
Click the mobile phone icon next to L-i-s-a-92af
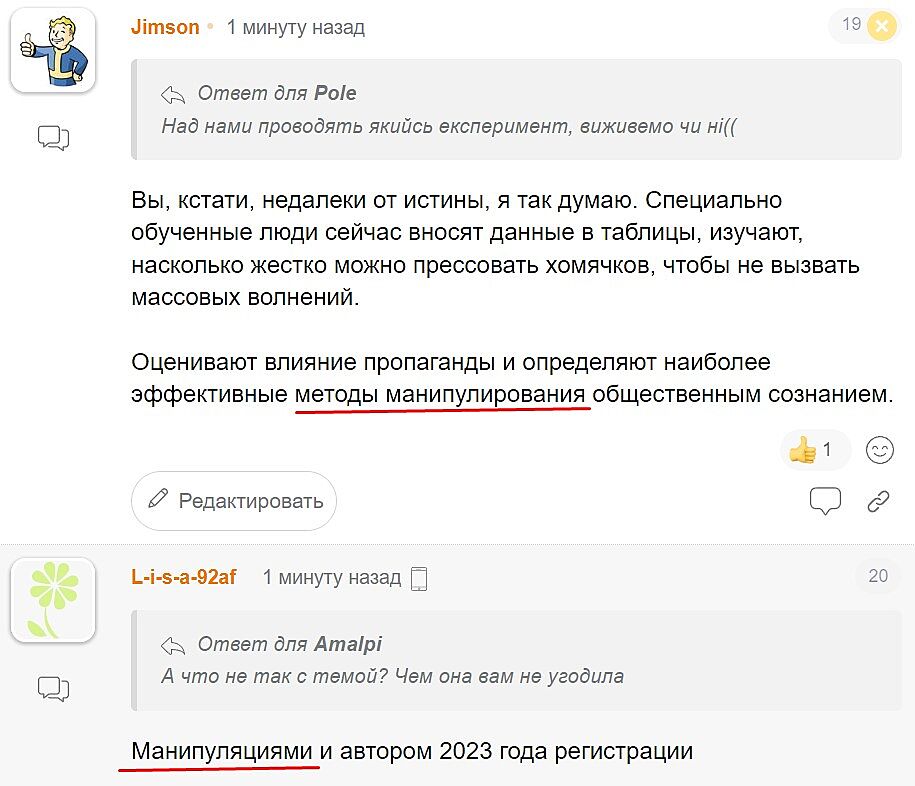pos(419,578)
